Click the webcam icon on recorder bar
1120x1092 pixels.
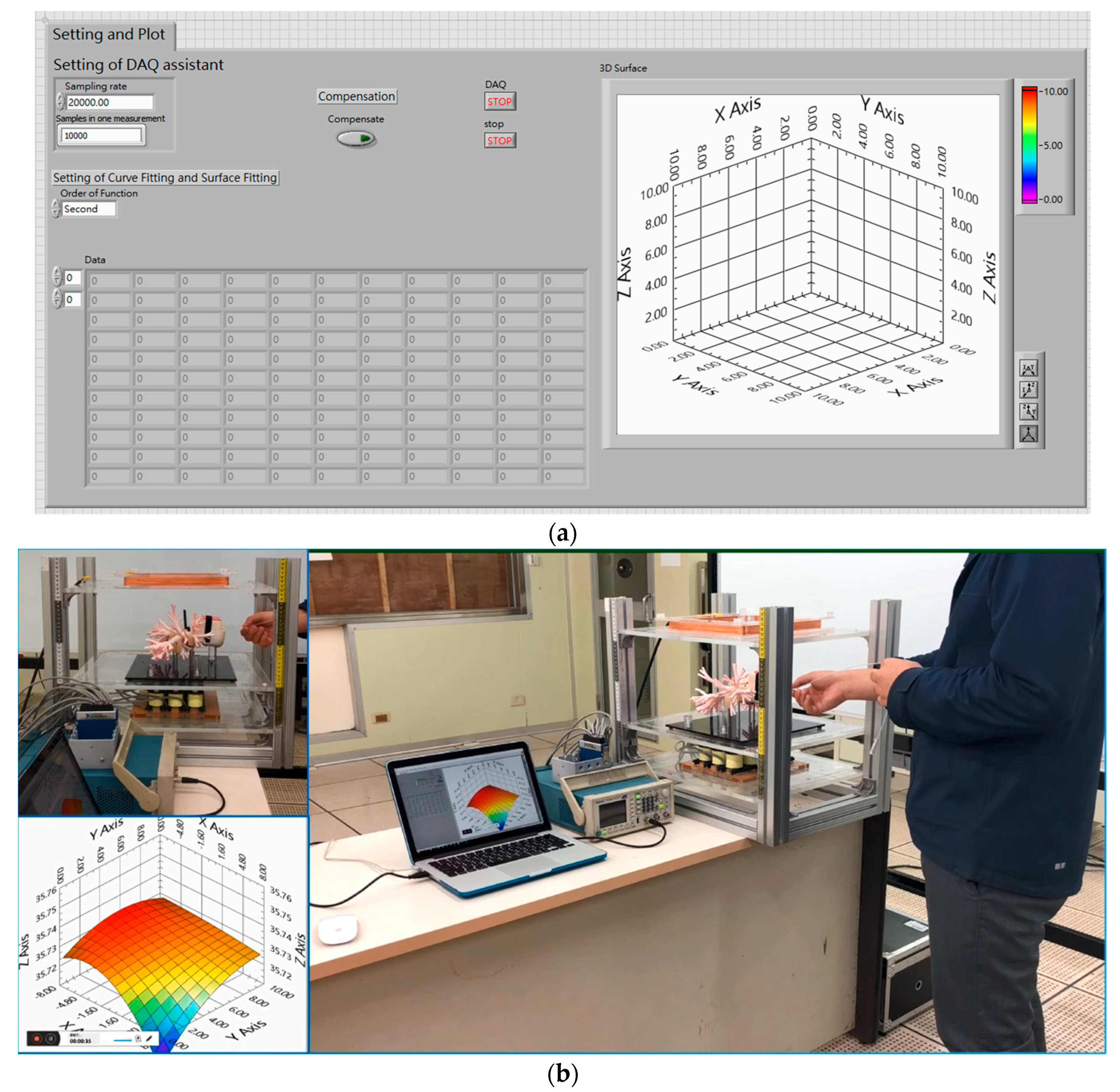138,1038
